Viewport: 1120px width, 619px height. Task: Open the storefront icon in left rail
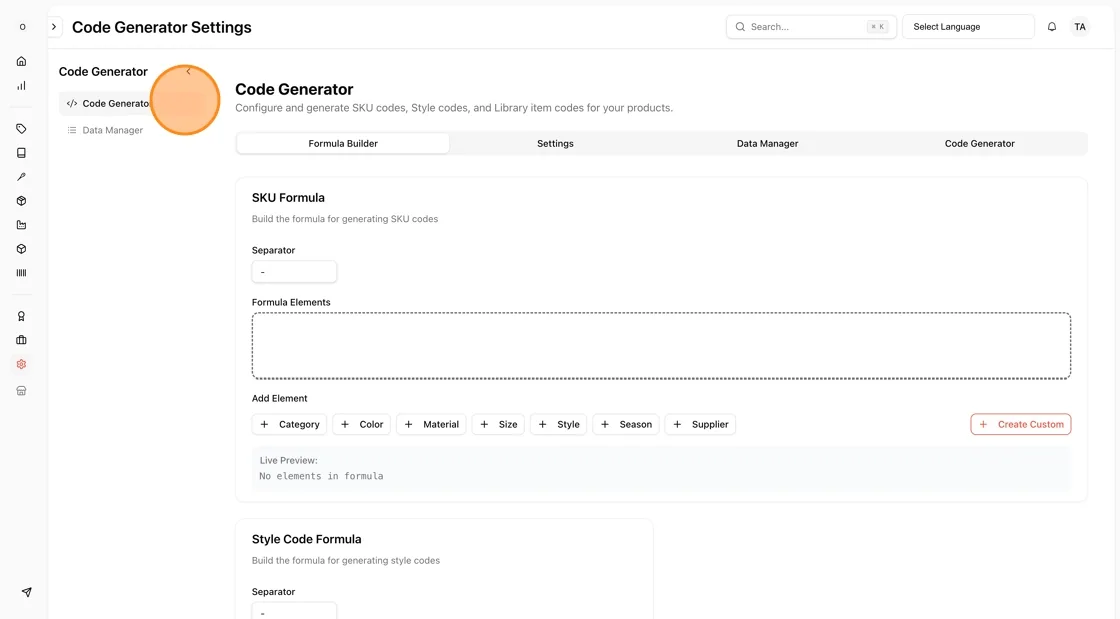pyautogui.click(x=21, y=391)
